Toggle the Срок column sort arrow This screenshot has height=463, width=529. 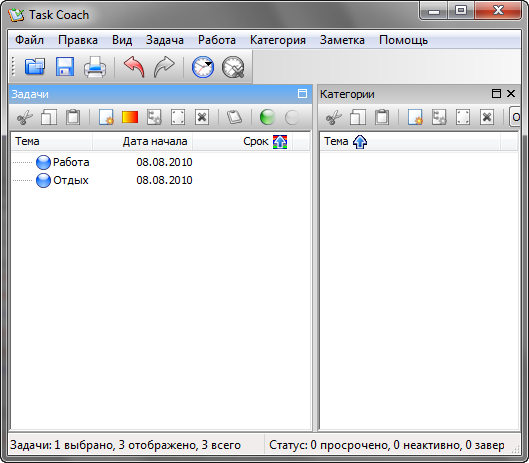pos(280,142)
